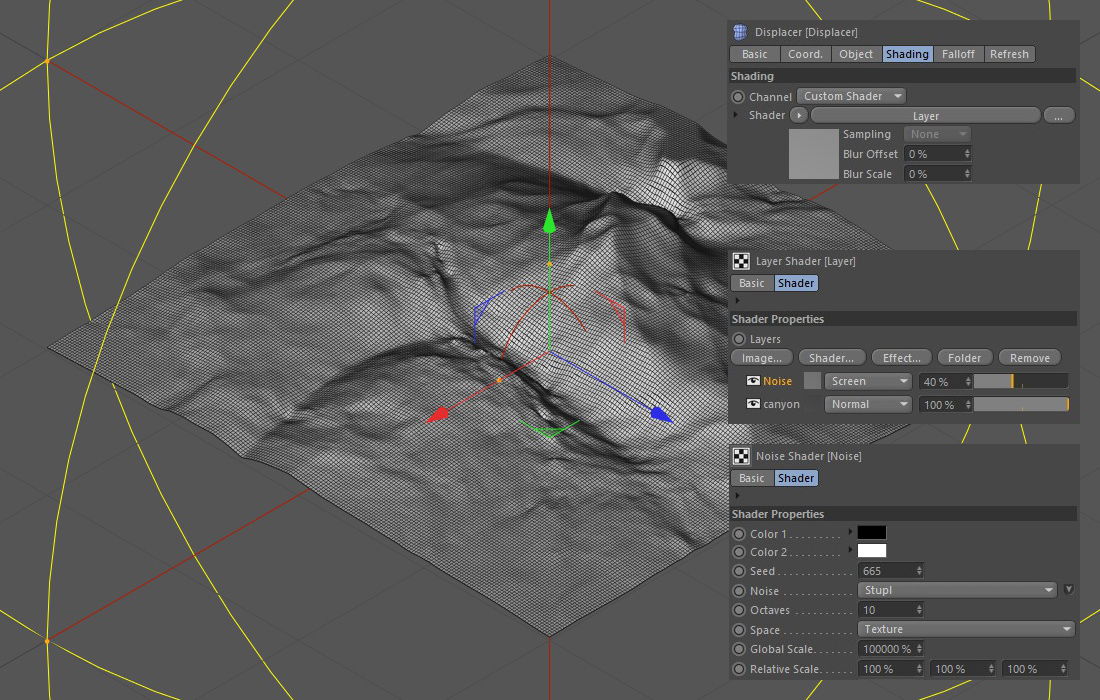The image size is (1100, 700).
Task: Click the Noise layer preview thumbnail
Action: [812, 381]
